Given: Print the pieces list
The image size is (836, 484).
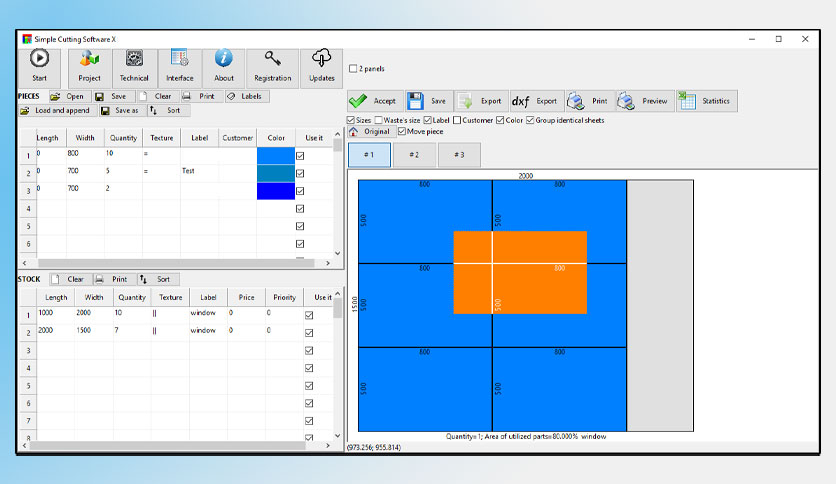Looking at the screenshot, I should (201, 96).
